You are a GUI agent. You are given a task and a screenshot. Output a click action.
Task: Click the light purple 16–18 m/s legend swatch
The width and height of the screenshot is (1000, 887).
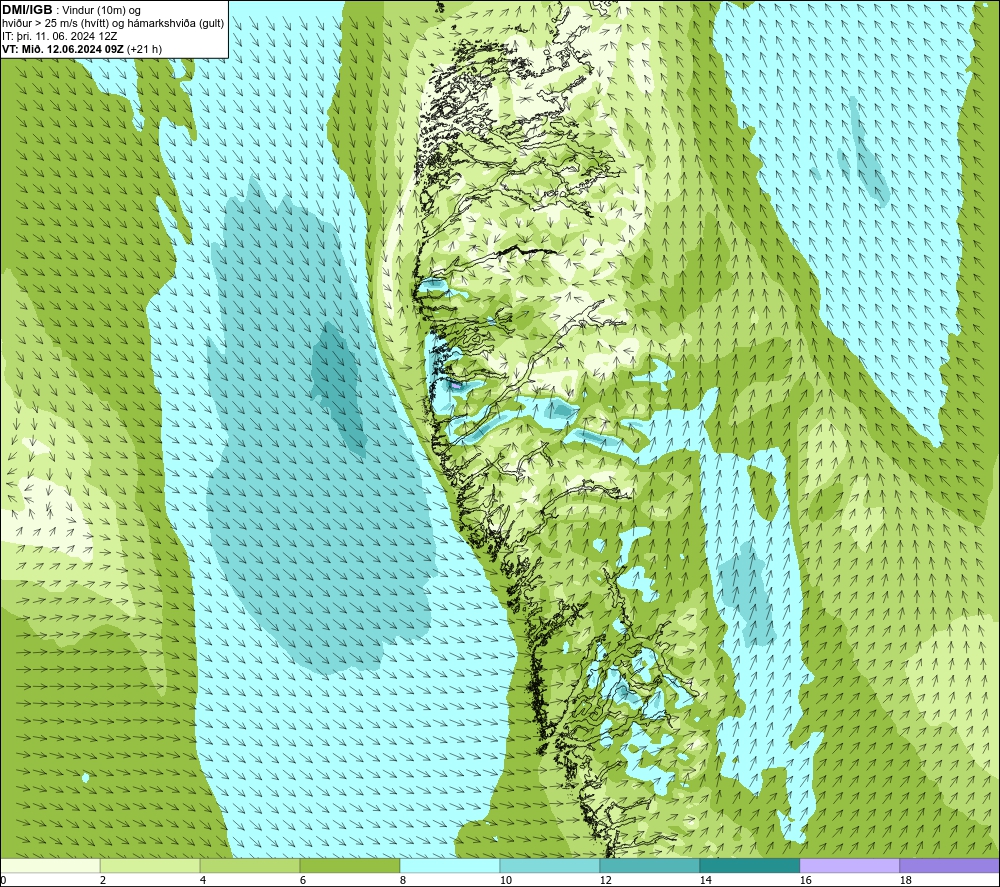click(849, 866)
